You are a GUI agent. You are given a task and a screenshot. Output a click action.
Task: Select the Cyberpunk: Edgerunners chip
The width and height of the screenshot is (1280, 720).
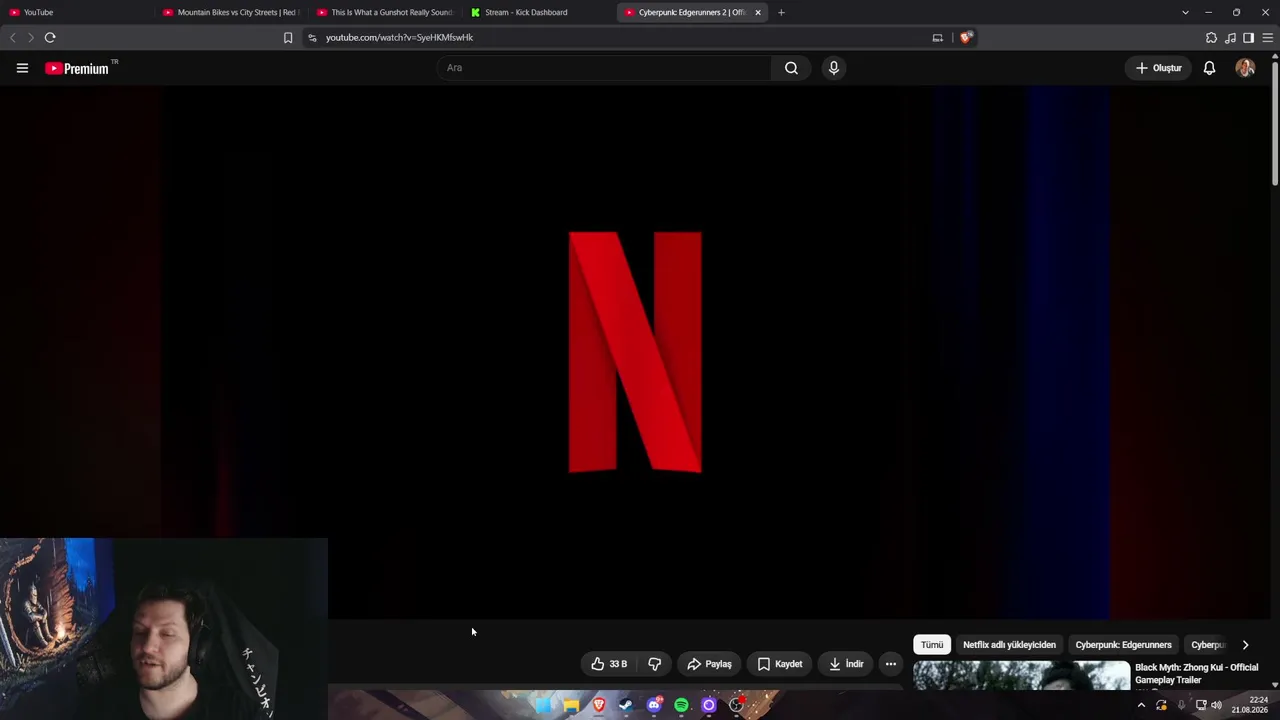(x=1123, y=645)
